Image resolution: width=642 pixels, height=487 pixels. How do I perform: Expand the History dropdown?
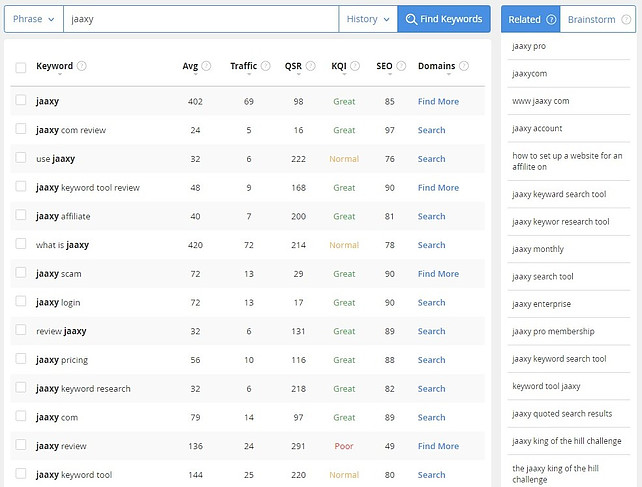(x=368, y=19)
